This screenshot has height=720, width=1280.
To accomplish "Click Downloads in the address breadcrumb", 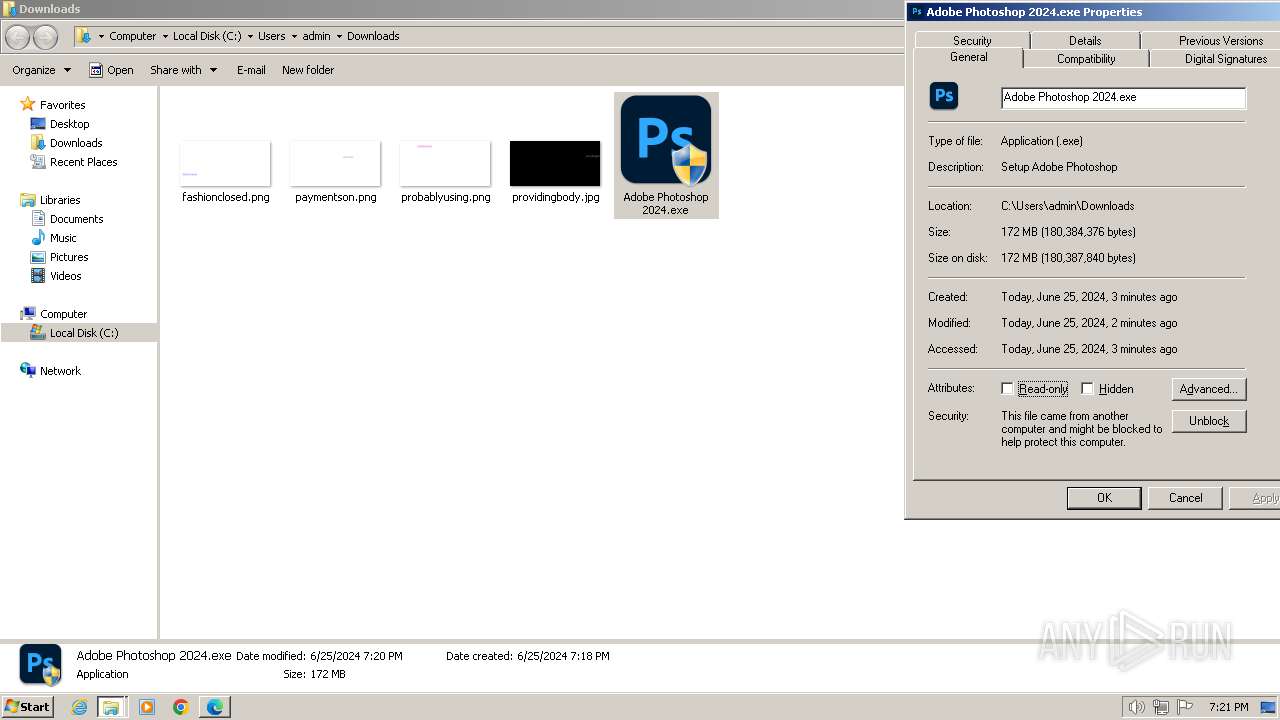I will point(373,36).
